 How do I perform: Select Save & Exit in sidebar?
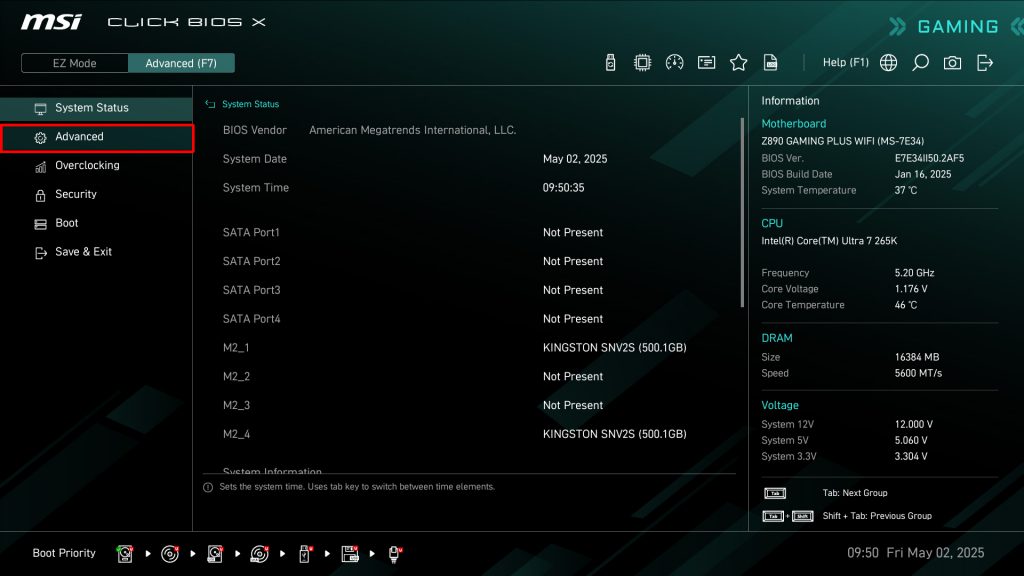[x=97, y=252]
